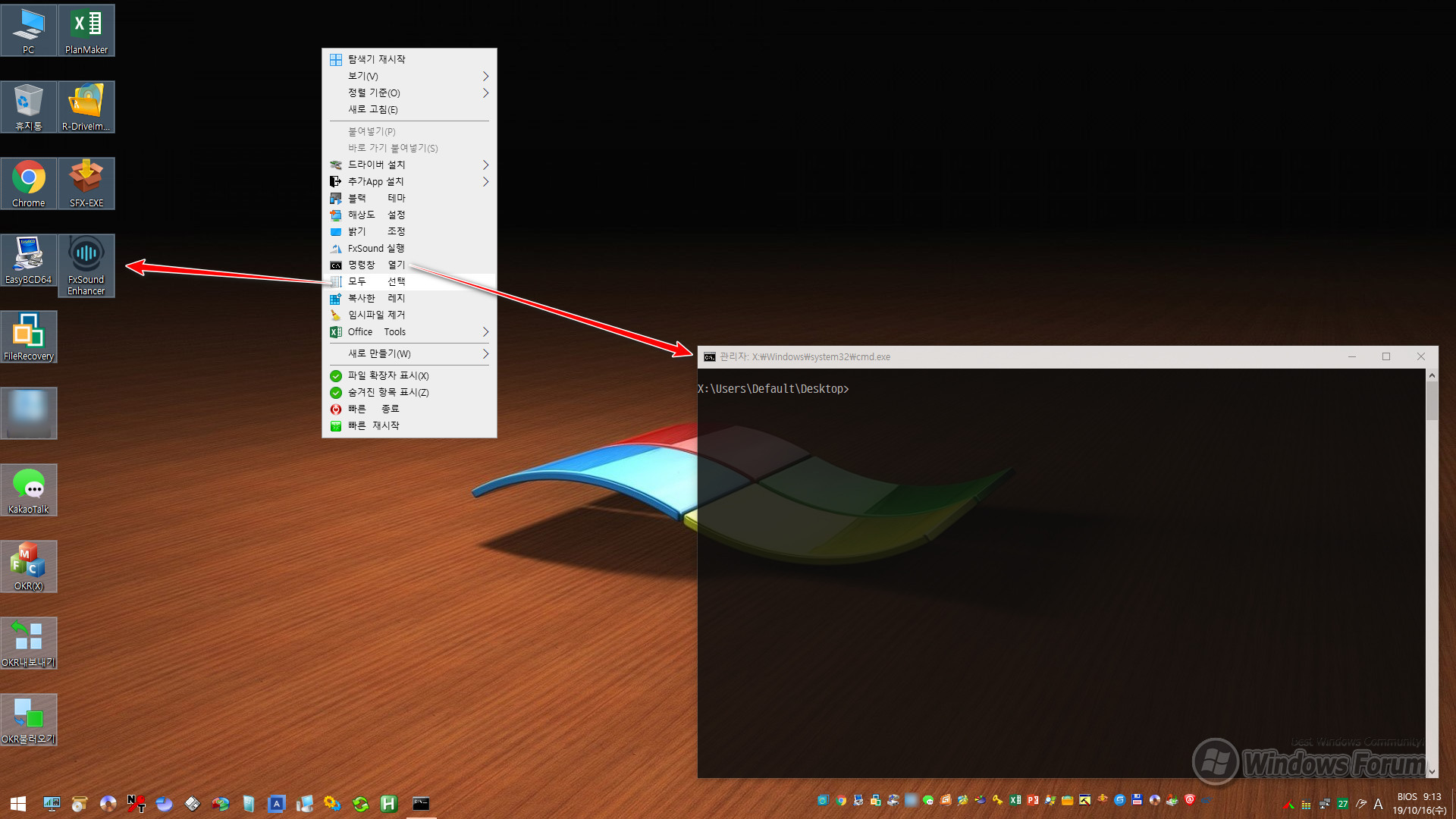
Task: Click the NT red key taskbar icon
Action: (x=136, y=804)
